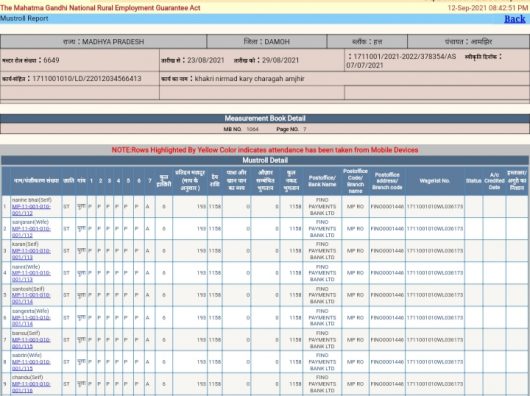Open job card link in row 7
This screenshot has width=530, height=396.
[31, 343]
